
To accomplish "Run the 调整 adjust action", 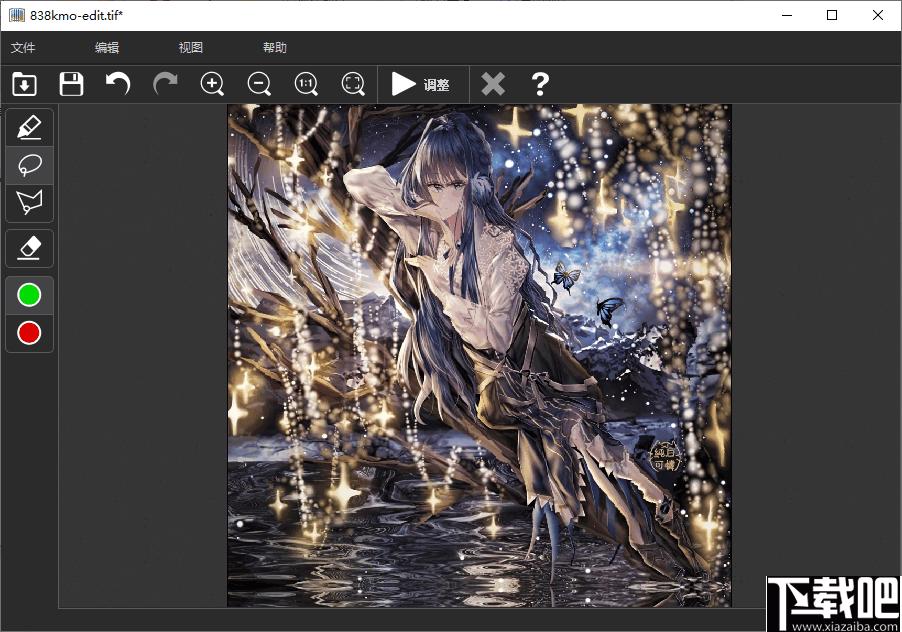I will coord(422,85).
